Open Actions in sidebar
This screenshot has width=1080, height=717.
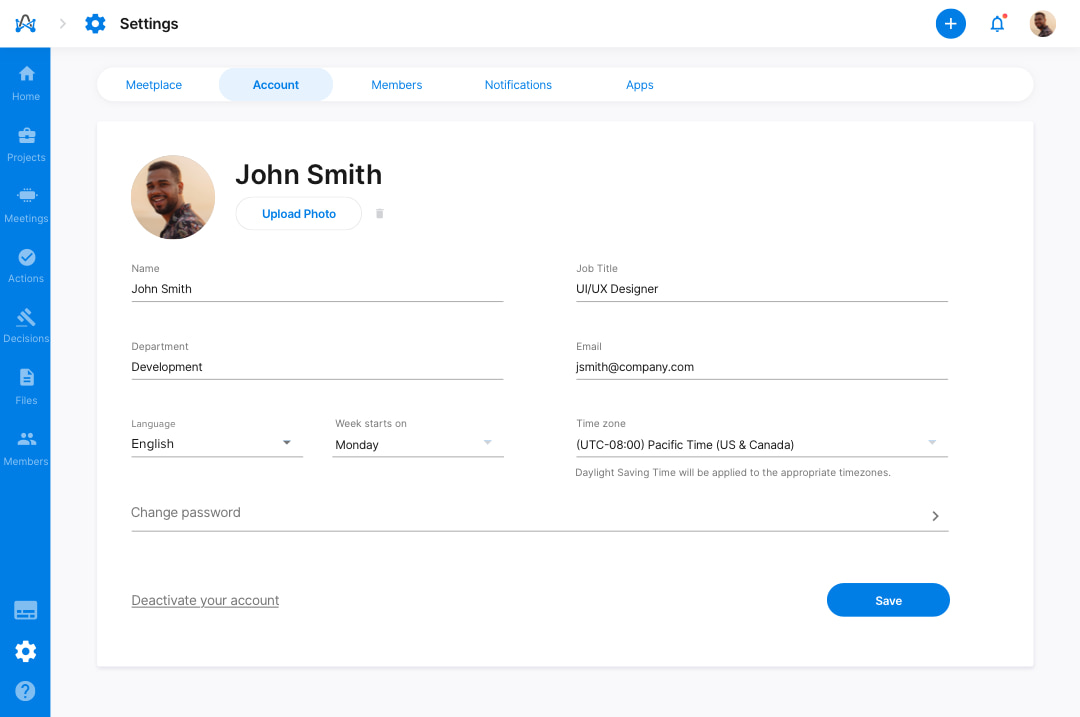click(26, 266)
